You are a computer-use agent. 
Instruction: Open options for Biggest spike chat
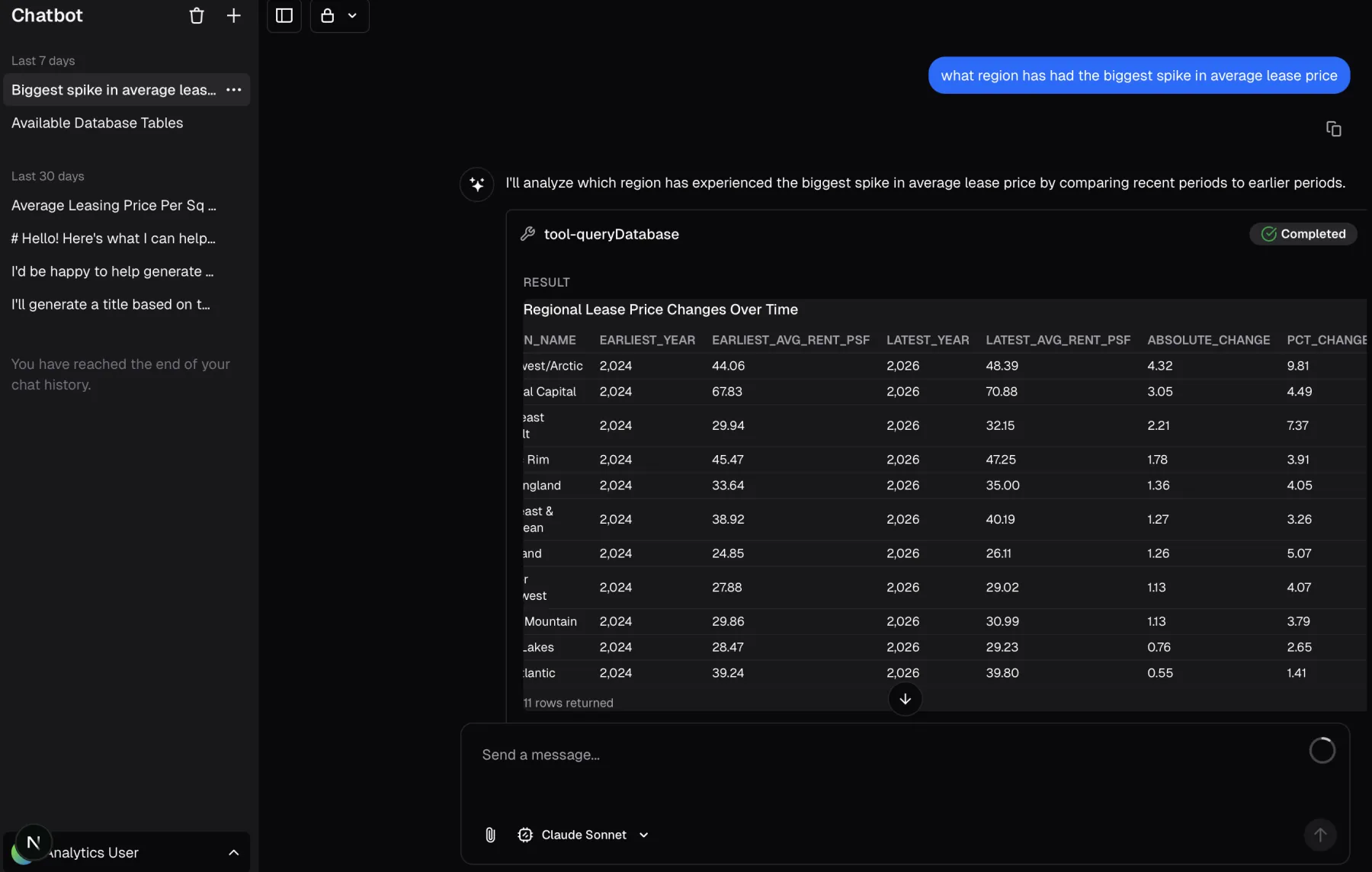[x=234, y=90]
